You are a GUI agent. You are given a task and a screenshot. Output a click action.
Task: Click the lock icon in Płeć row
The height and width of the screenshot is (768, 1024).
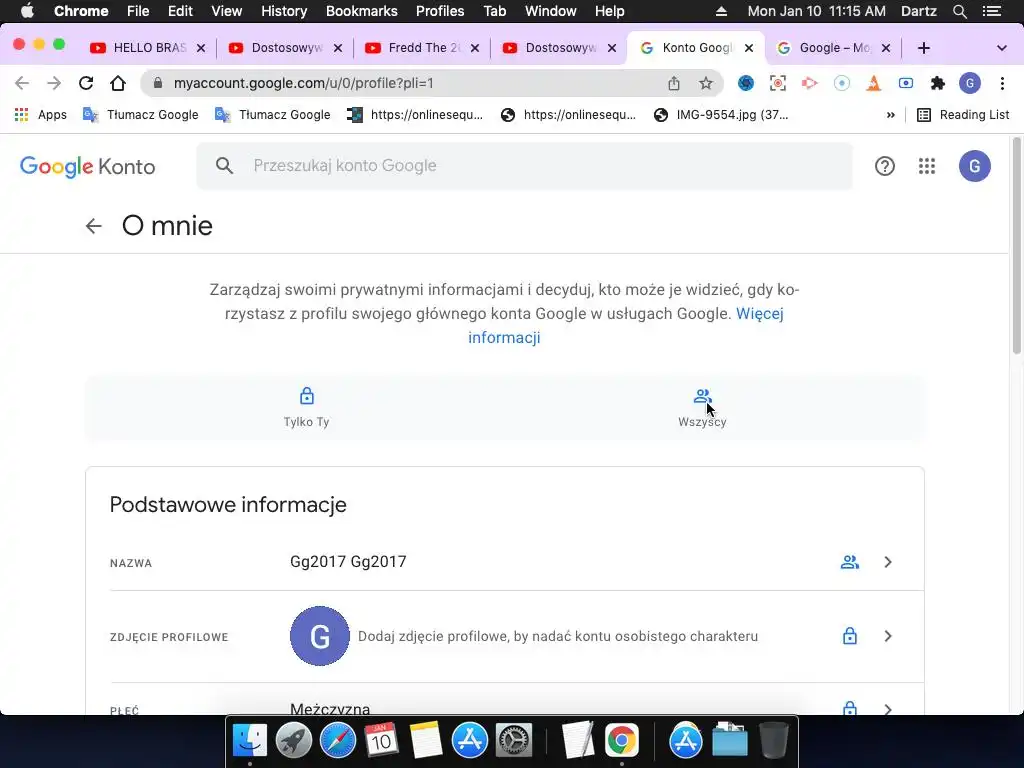pyautogui.click(x=850, y=708)
